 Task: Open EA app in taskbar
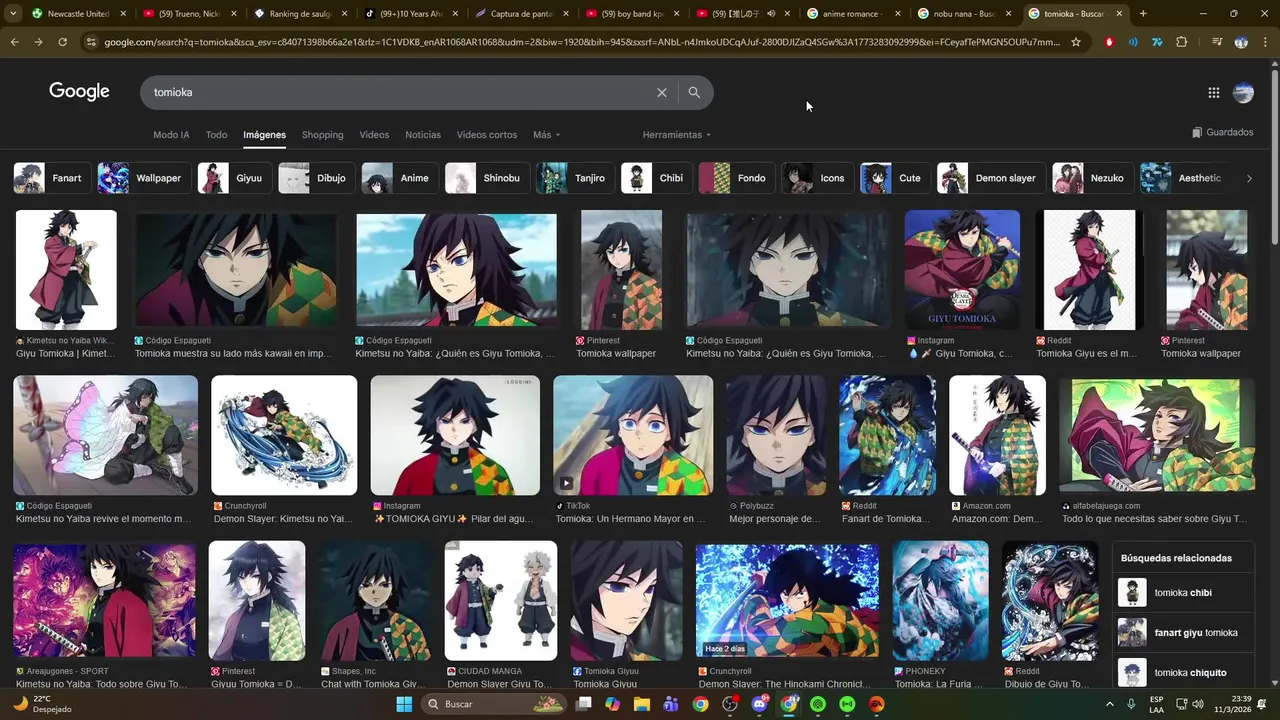click(x=877, y=704)
